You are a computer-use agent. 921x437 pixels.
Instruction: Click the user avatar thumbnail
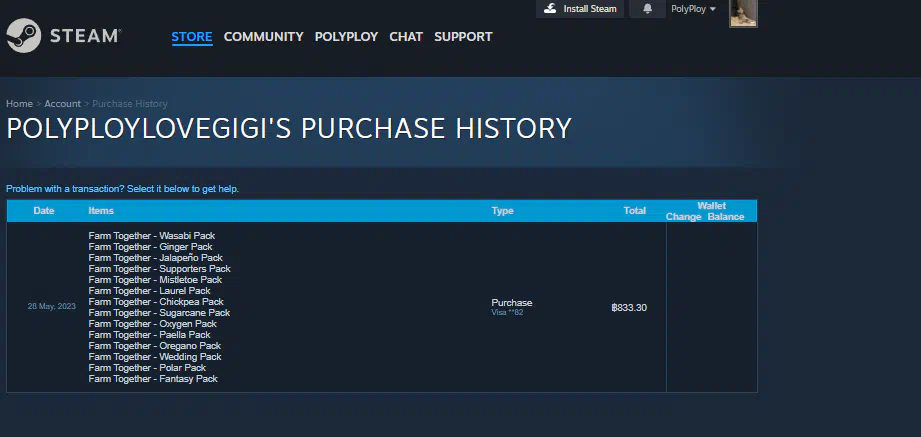point(742,12)
